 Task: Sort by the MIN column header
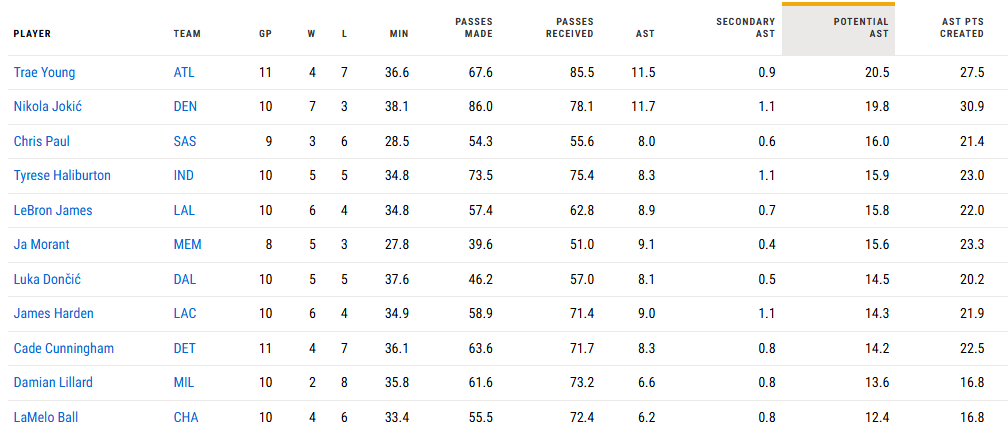pyautogui.click(x=399, y=34)
